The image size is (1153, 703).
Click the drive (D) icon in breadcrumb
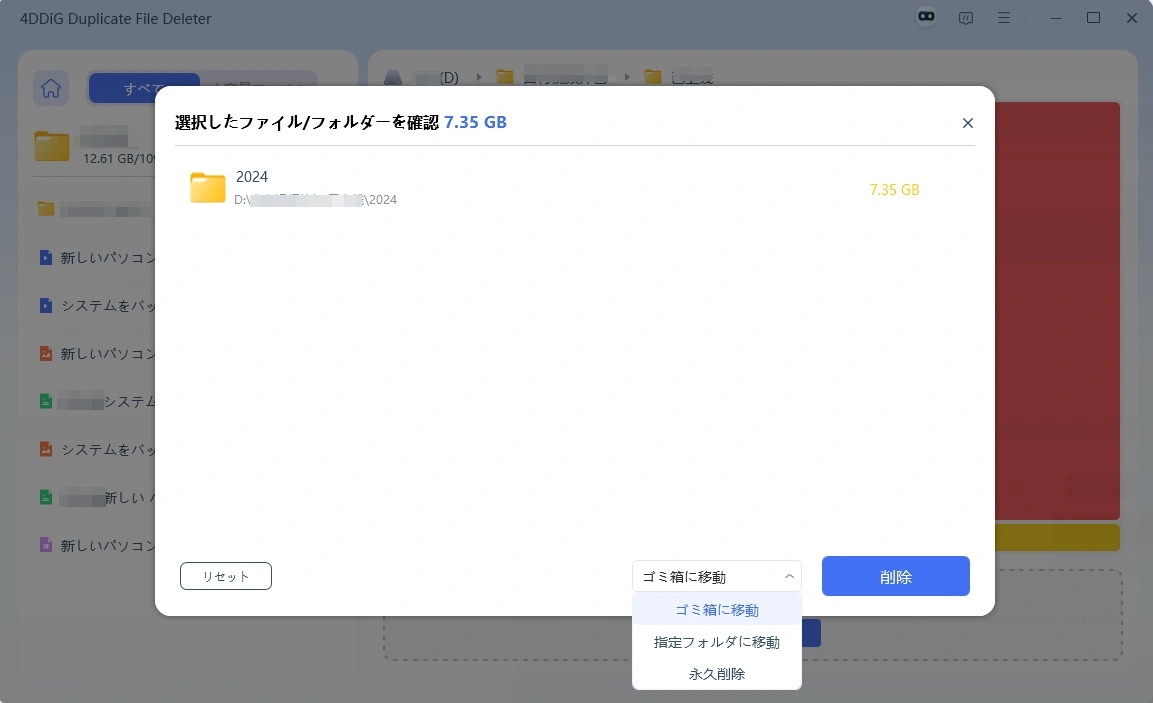pos(393,77)
